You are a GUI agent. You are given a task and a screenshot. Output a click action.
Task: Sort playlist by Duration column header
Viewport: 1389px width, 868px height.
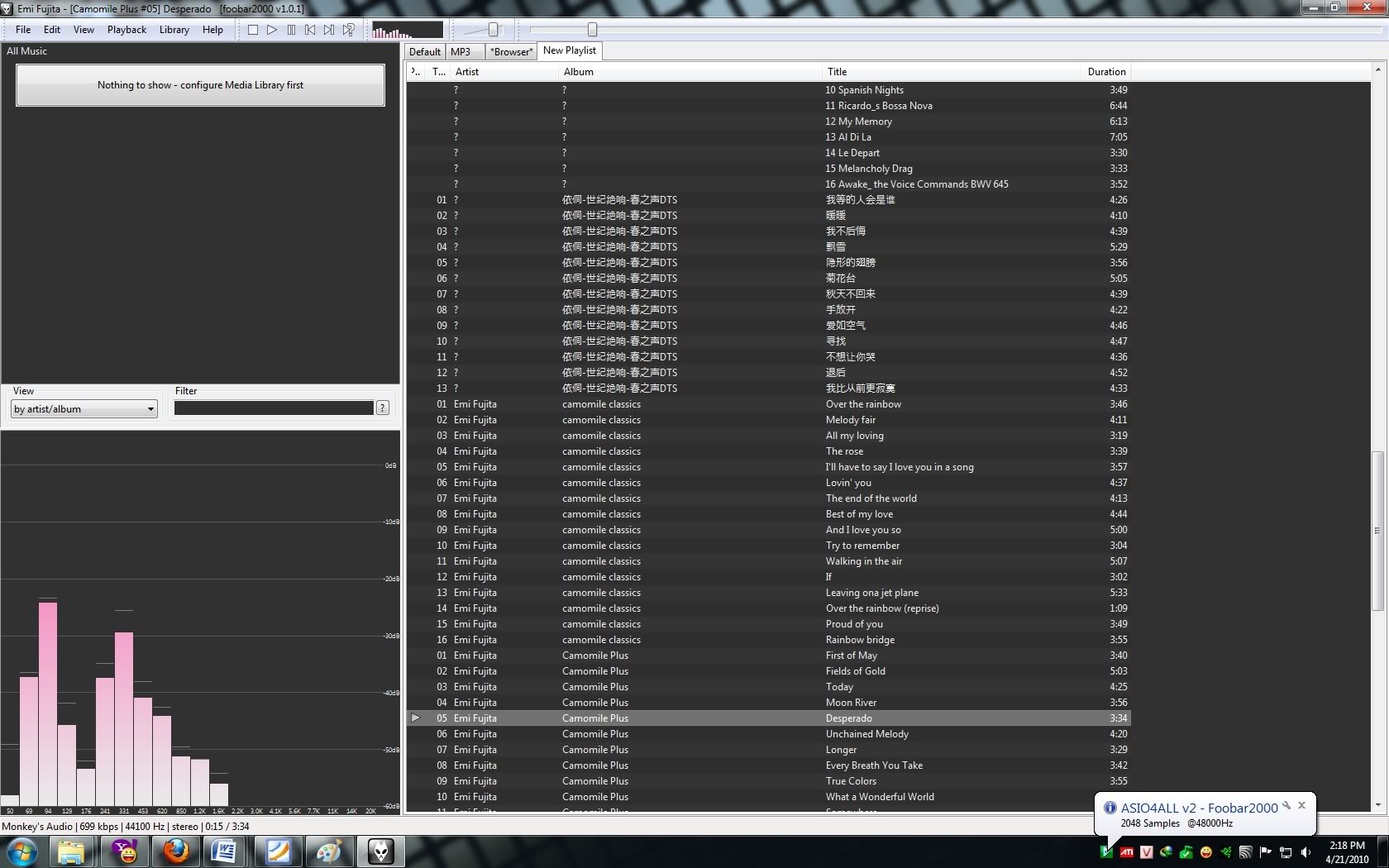point(1106,72)
